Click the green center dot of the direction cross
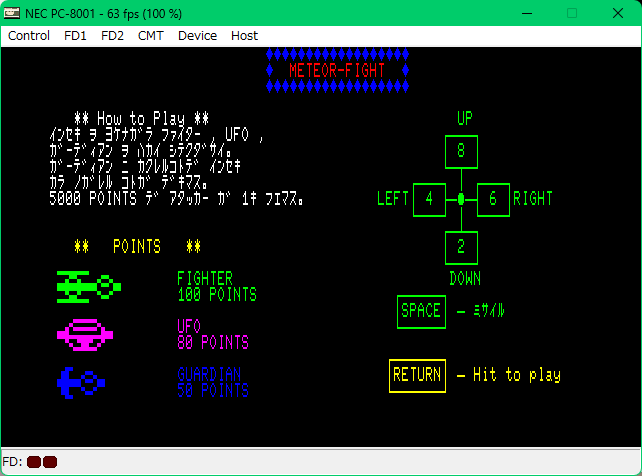 (x=461, y=199)
